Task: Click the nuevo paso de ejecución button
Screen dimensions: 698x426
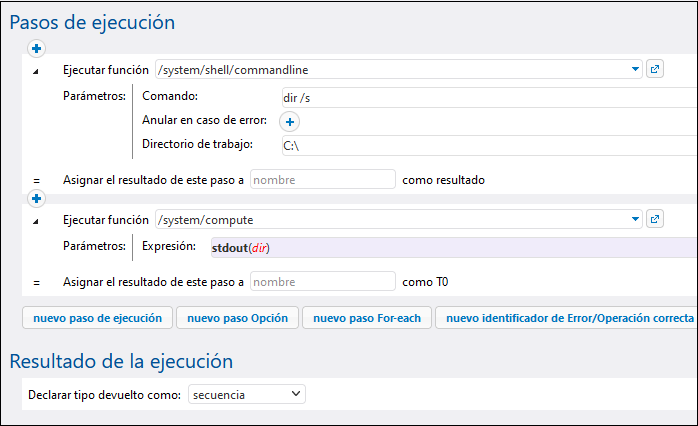Action: tap(97, 319)
